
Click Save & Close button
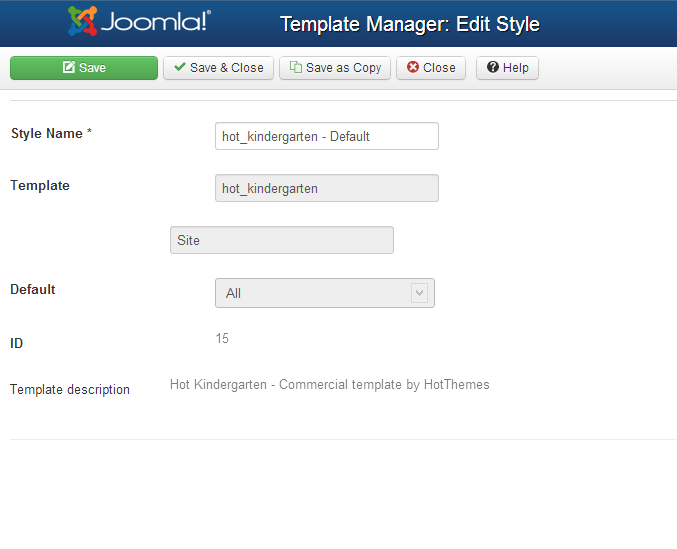click(x=218, y=68)
